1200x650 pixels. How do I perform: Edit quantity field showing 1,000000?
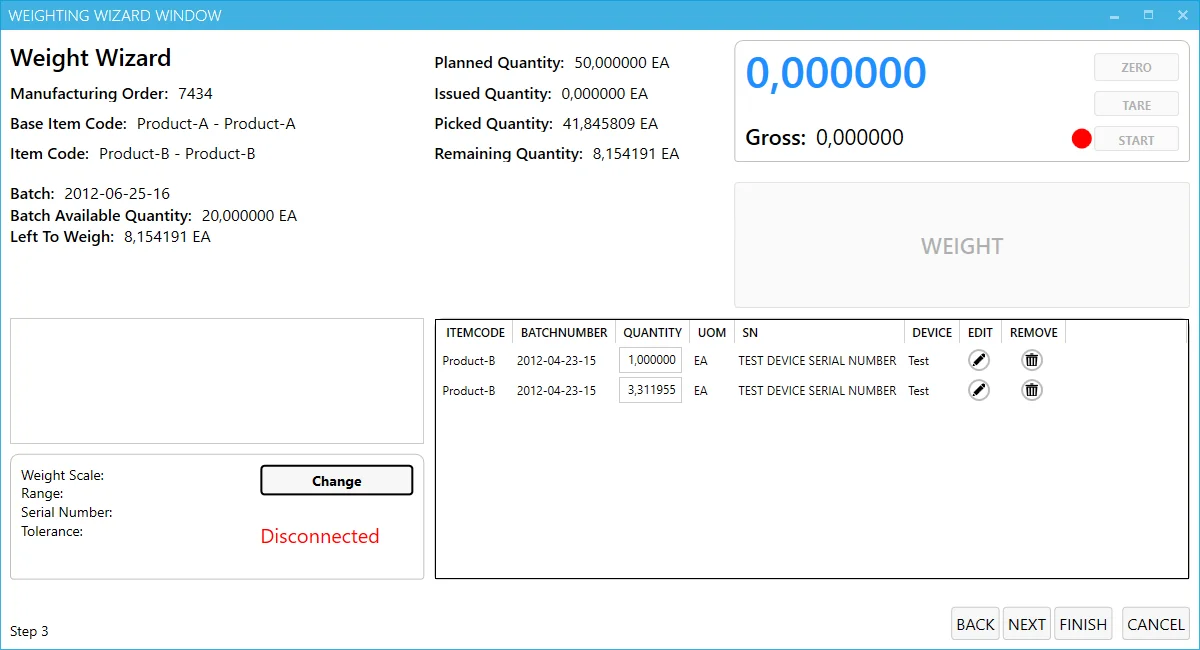[x=651, y=360]
